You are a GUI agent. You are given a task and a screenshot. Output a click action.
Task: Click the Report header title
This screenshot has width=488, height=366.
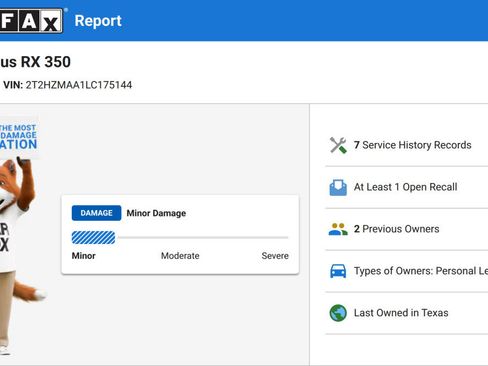coord(98,21)
